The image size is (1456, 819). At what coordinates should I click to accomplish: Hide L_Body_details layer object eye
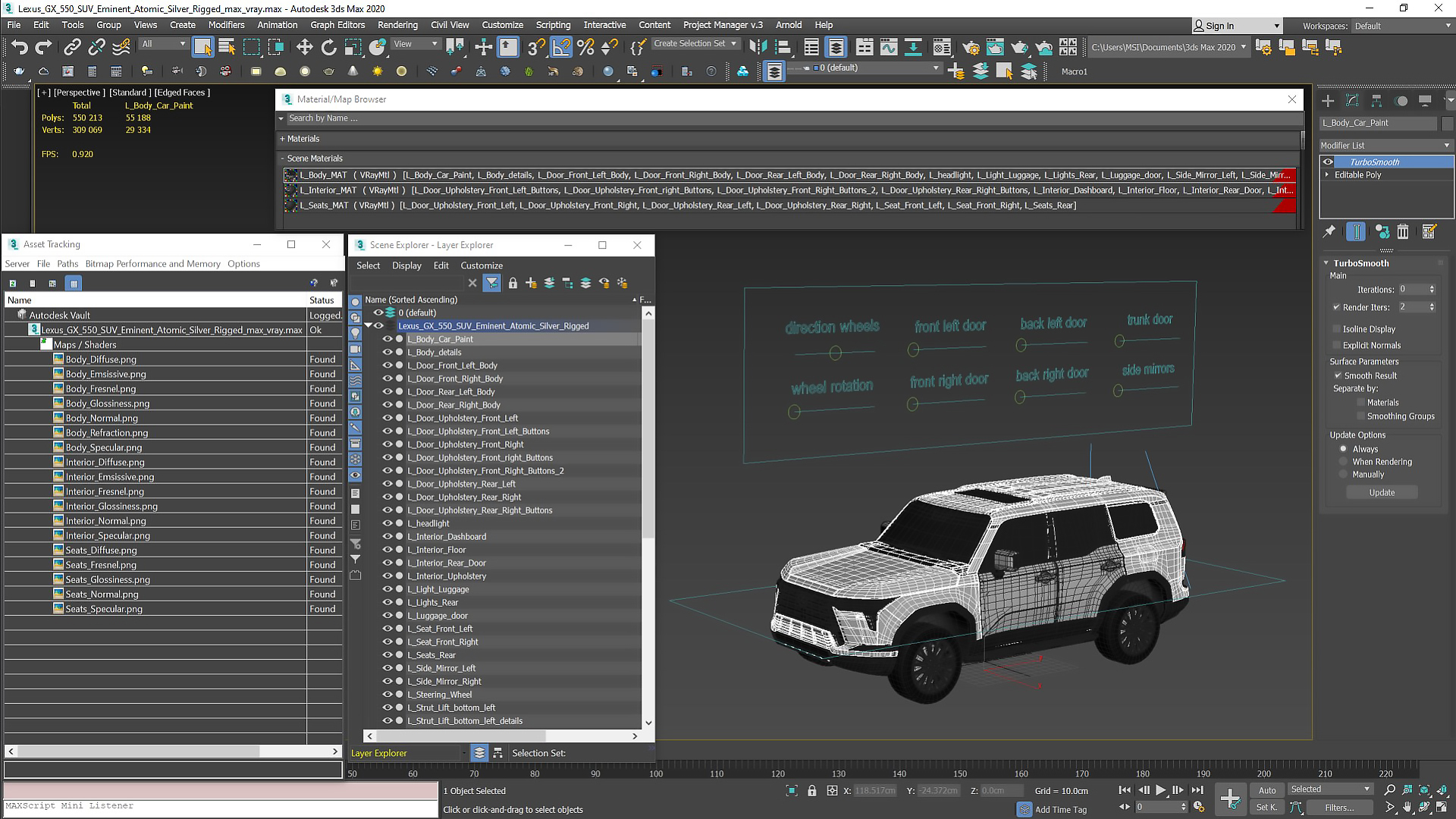(x=388, y=352)
